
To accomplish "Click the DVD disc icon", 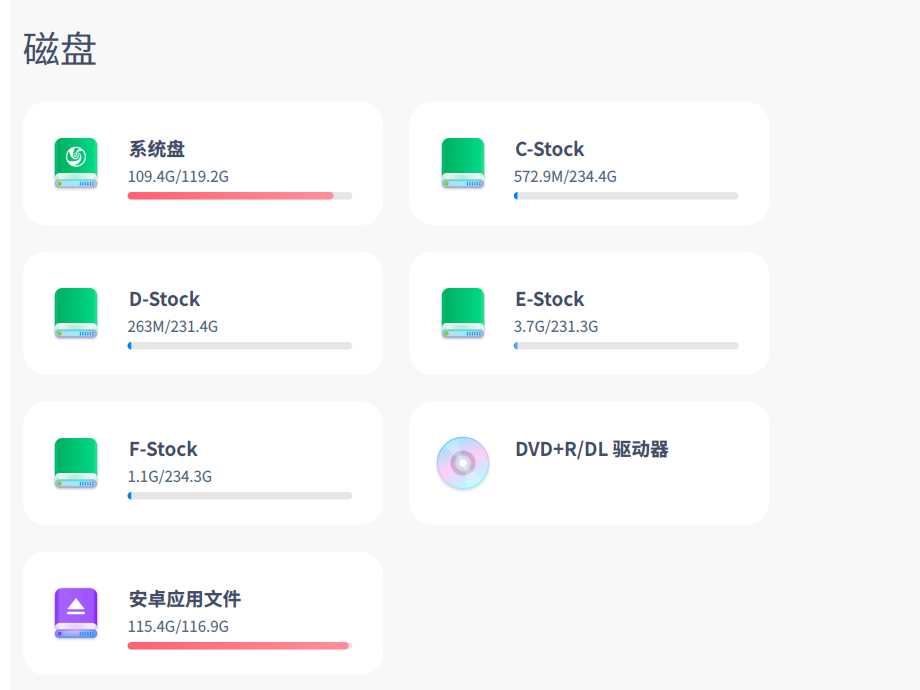I will pos(463,463).
